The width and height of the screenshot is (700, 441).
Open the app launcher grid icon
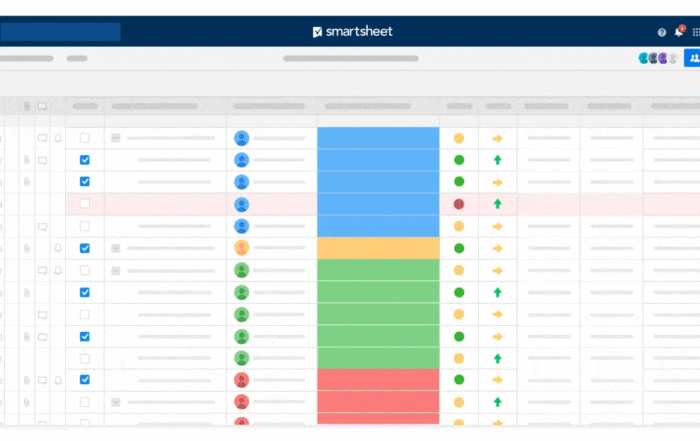pyautogui.click(x=696, y=32)
